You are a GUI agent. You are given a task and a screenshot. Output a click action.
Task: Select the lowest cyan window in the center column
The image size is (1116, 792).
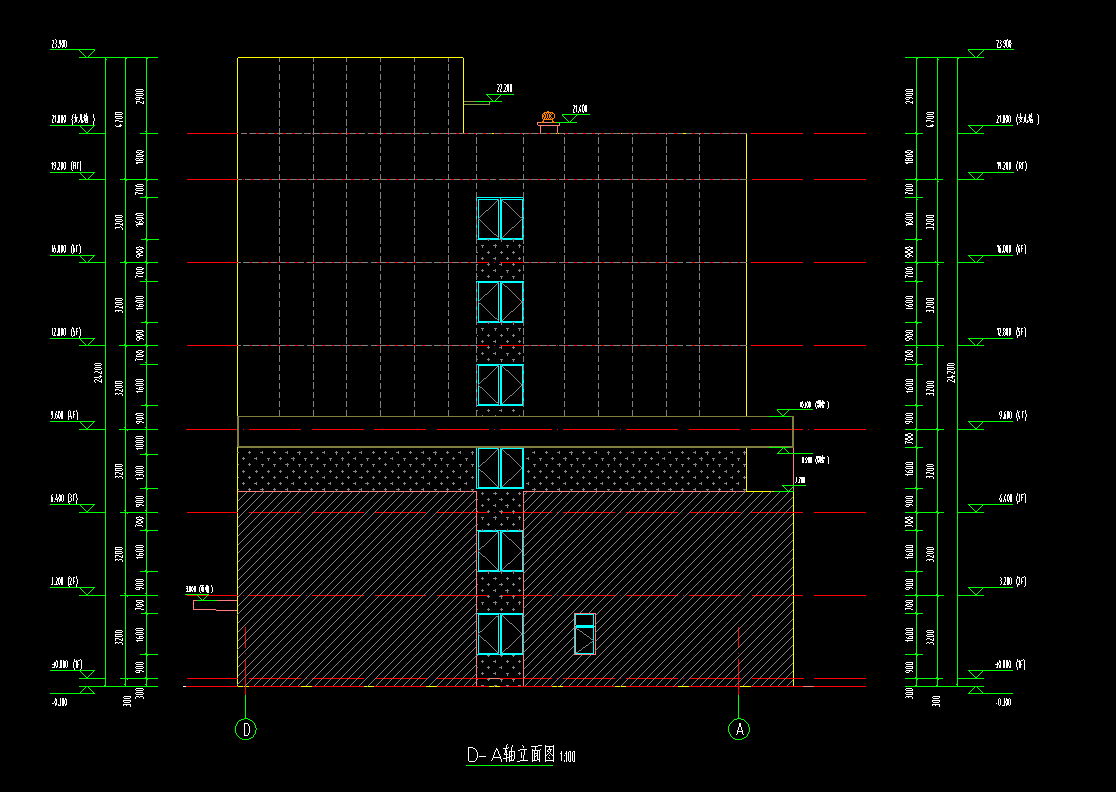(x=500, y=634)
